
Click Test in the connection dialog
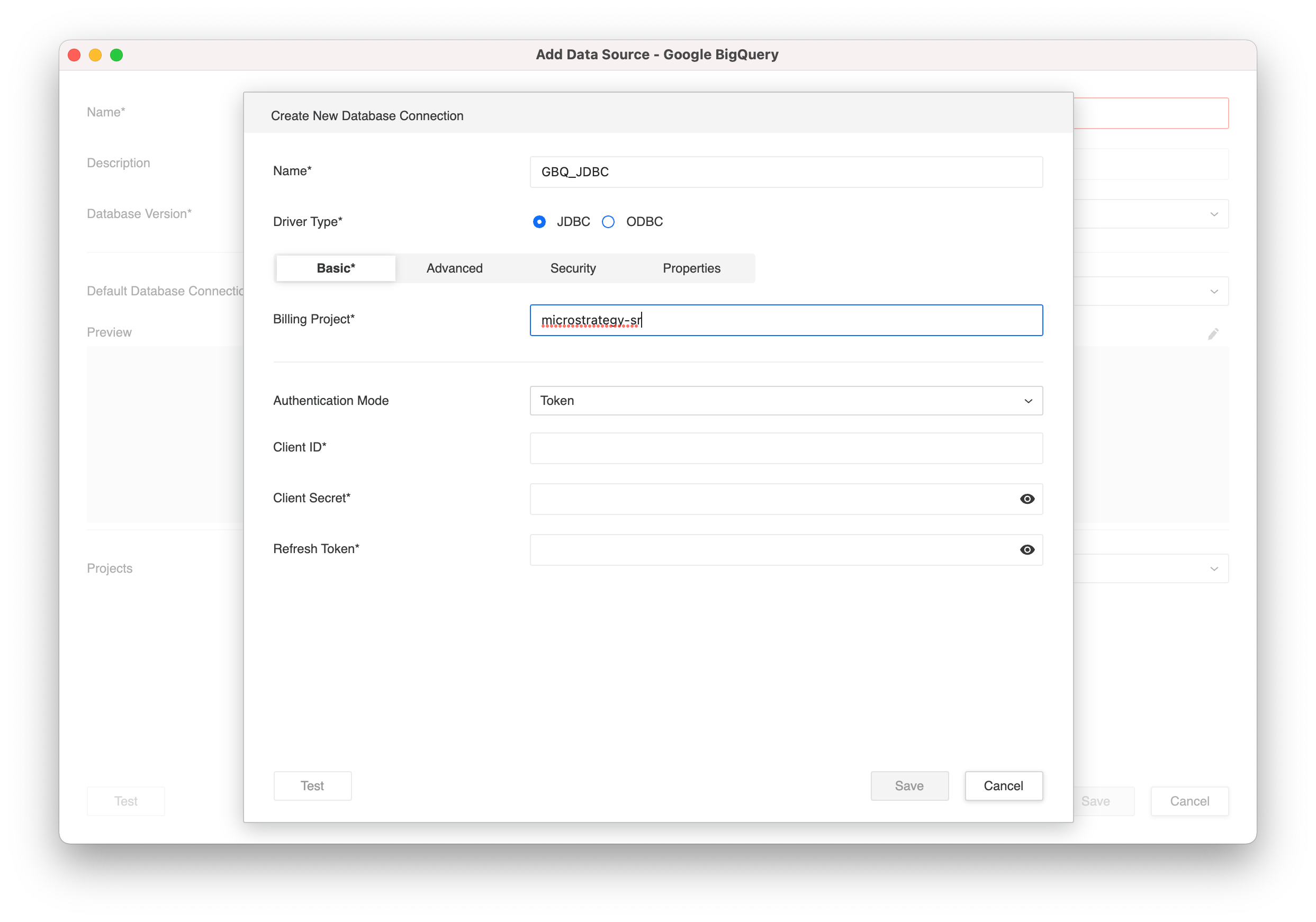coord(312,785)
